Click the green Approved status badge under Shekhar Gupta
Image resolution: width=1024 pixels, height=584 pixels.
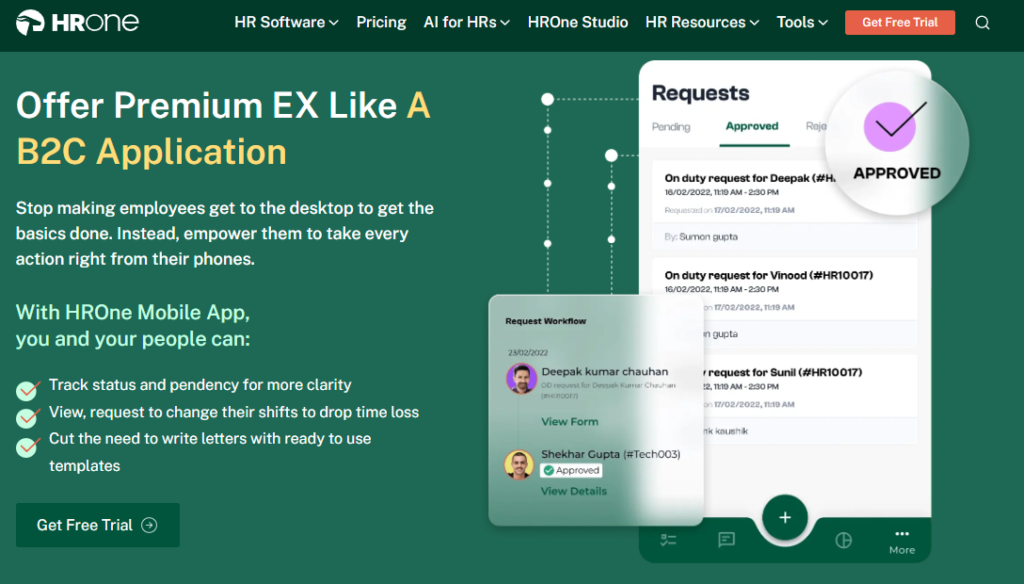tap(571, 470)
